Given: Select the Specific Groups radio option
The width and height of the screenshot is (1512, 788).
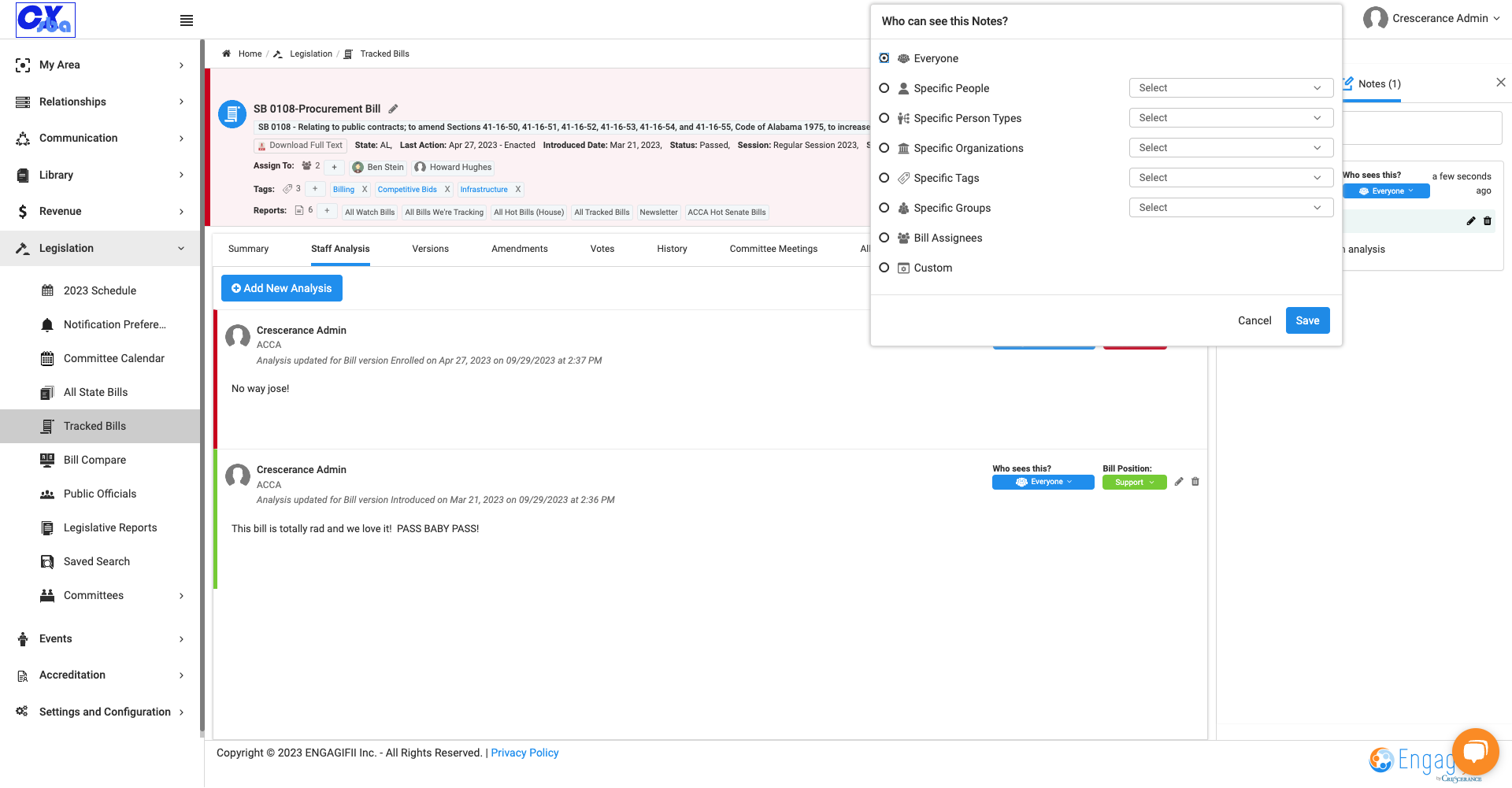Looking at the screenshot, I should (884, 208).
